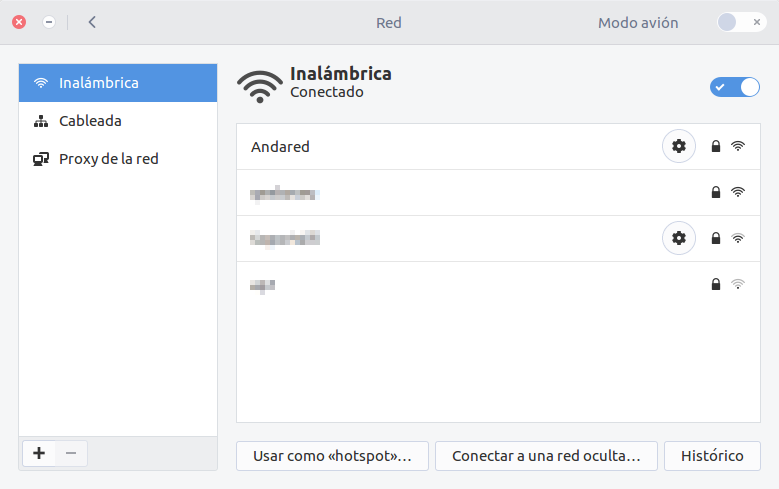Select Inalámbrica in the sidebar
Viewport: 779px width, 489px height.
click(x=118, y=83)
